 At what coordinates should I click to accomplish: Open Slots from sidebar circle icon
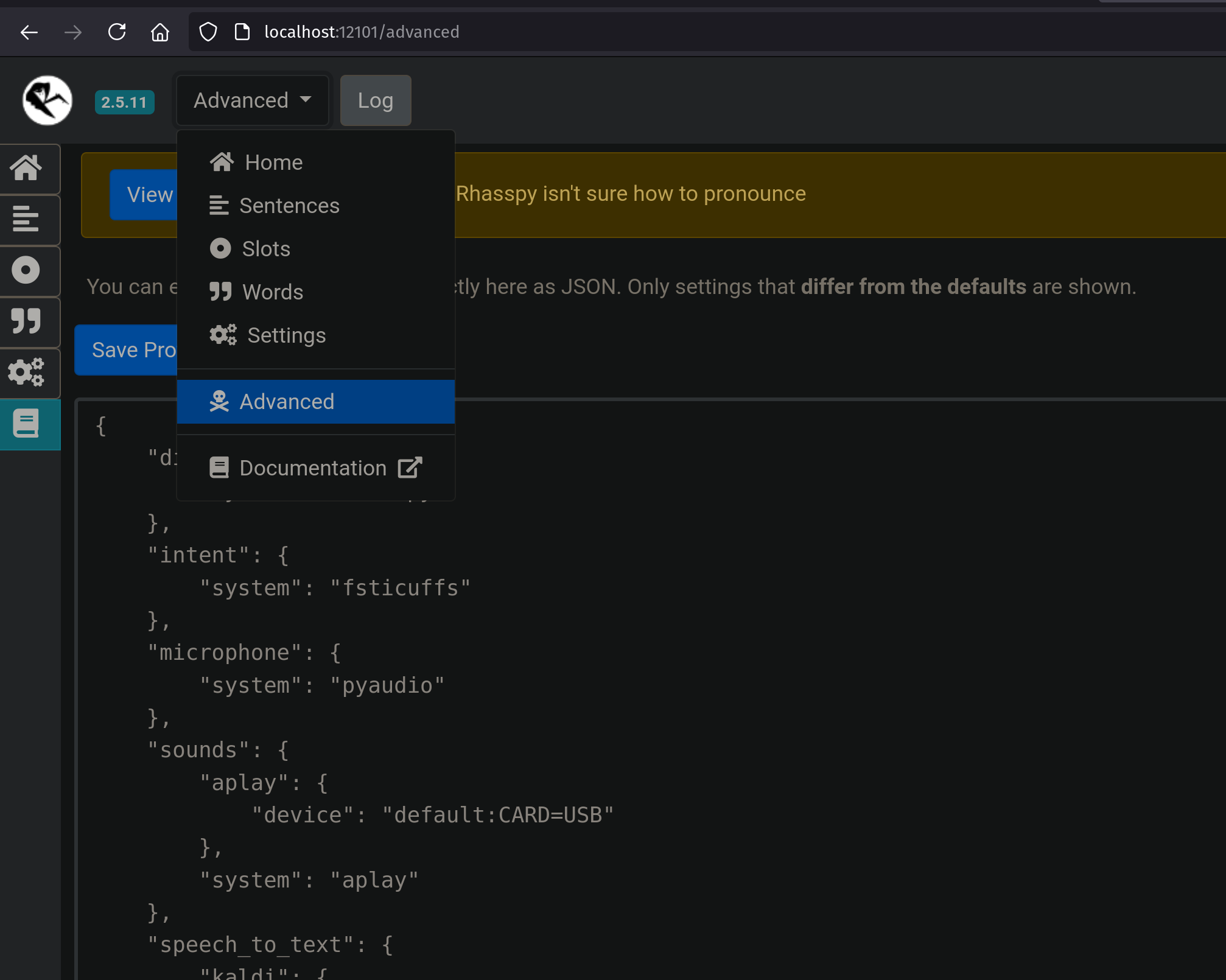27,271
